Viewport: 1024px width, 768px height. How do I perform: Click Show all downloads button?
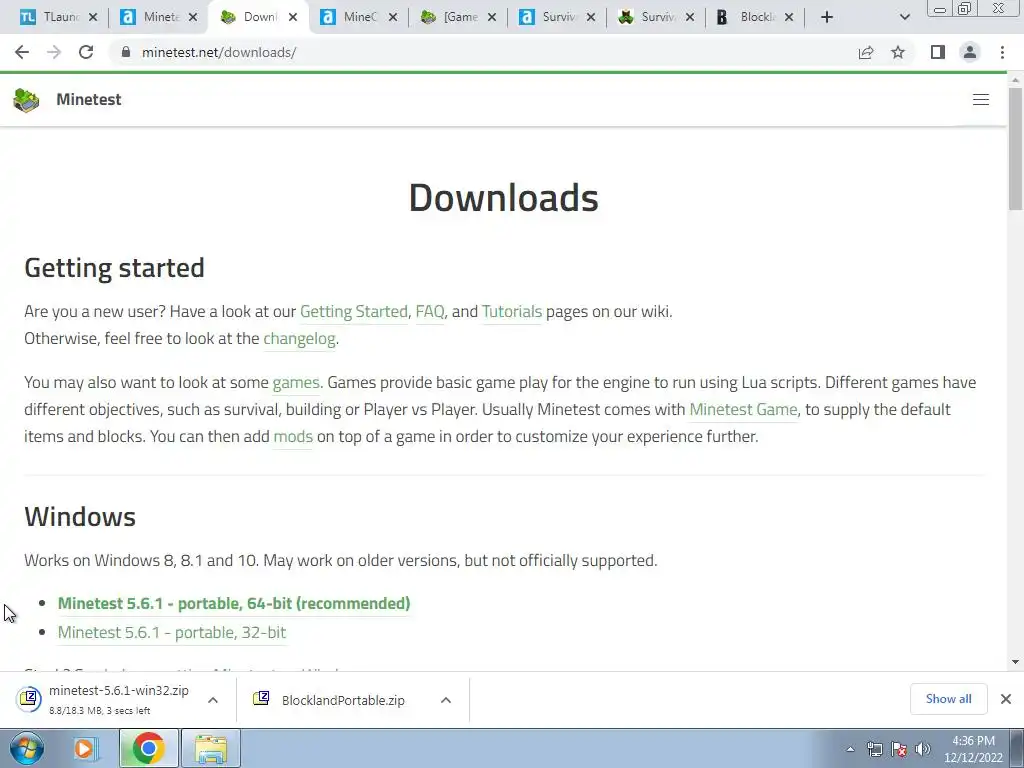coord(948,699)
